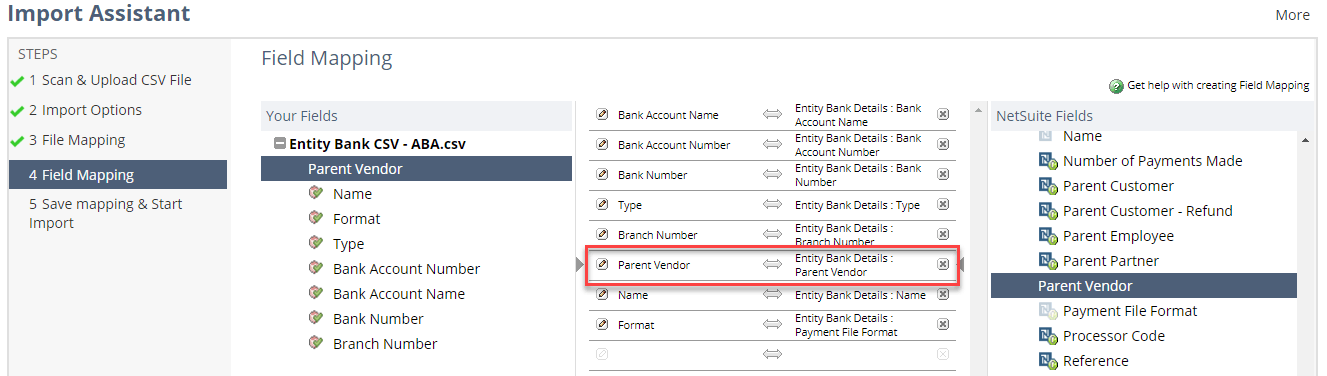Remove the Bank Number mapping

point(943,175)
